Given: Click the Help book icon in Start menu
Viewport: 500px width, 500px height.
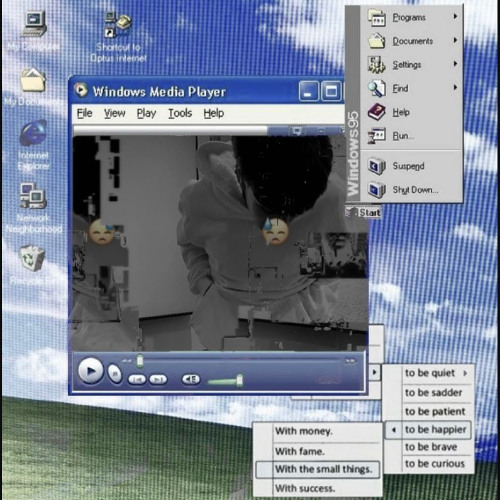Looking at the screenshot, I should click(x=377, y=112).
